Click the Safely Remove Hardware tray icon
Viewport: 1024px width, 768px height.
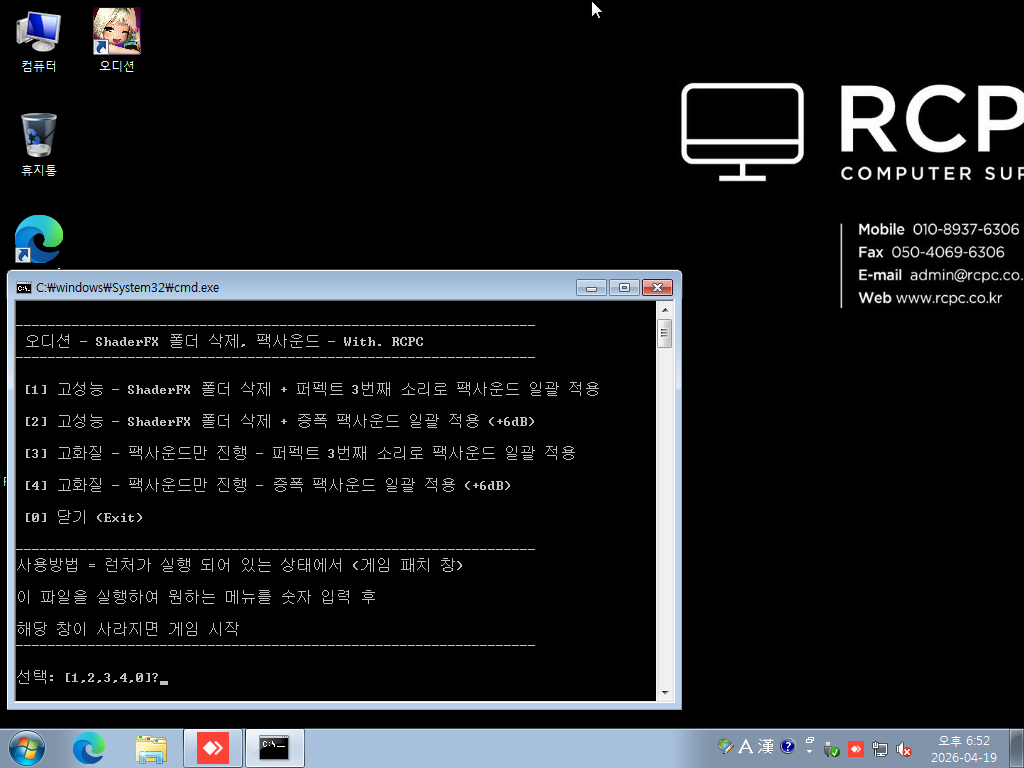[831, 749]
